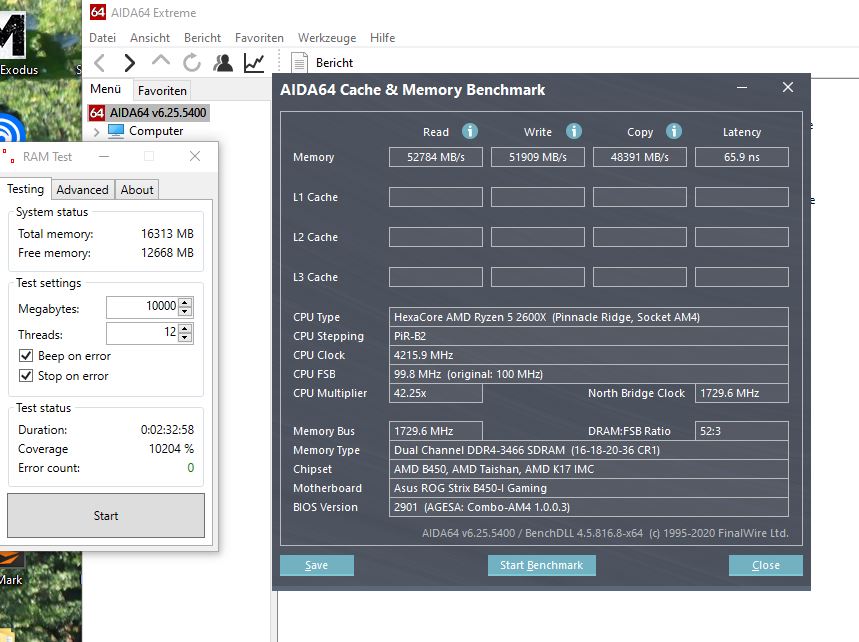Click CPU Clock 4215.9 MHz value
859x642 pixels.
click(589, 355)
